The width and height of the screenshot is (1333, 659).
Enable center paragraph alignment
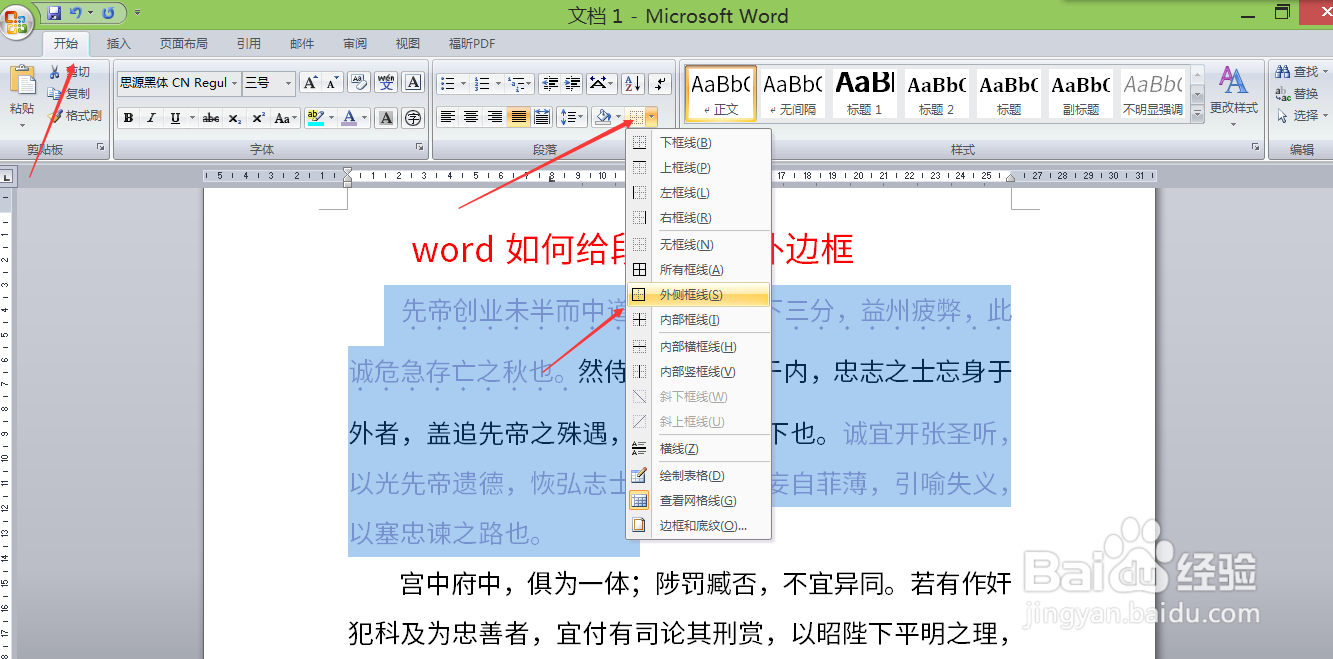469,115
